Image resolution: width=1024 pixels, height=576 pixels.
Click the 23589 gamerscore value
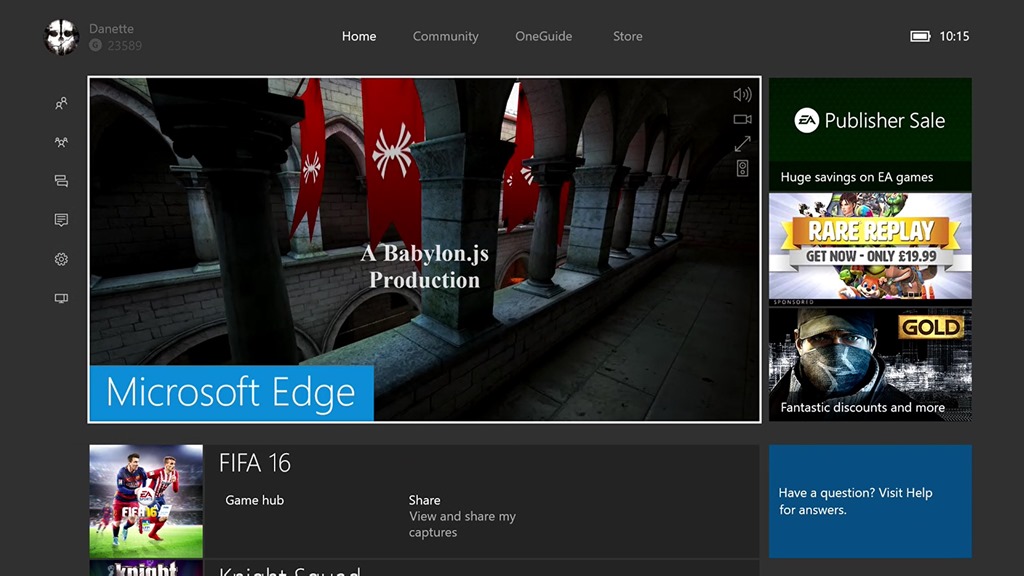[125, 46]
